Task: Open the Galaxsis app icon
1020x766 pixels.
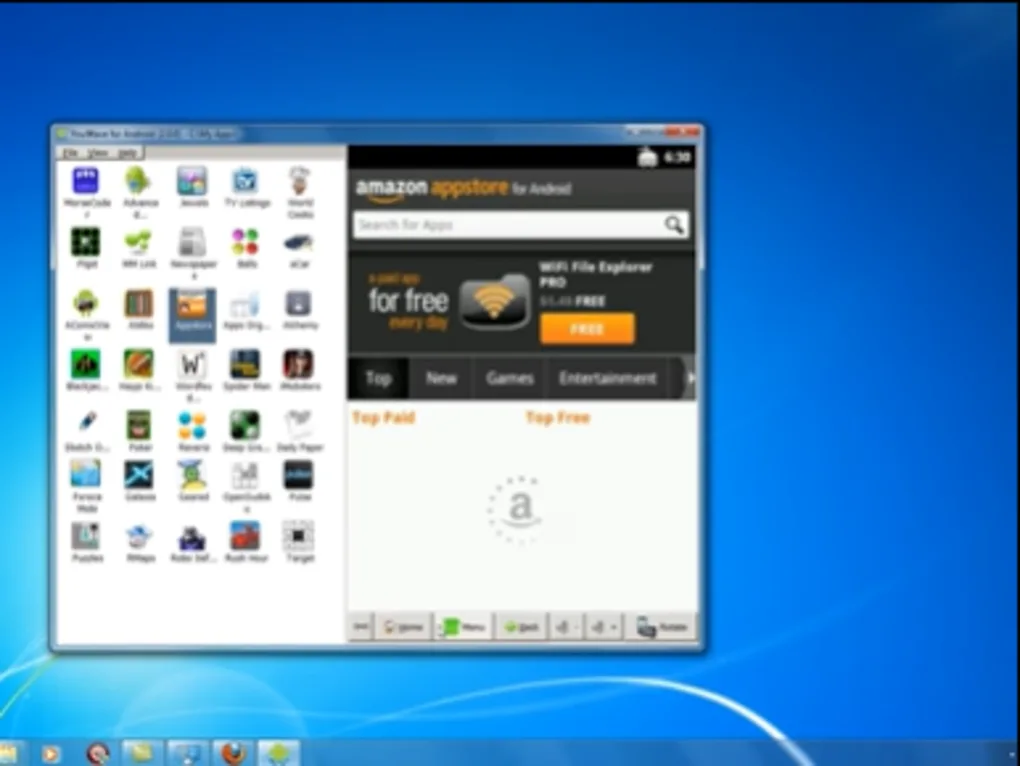Action: (x=139, y=475)
